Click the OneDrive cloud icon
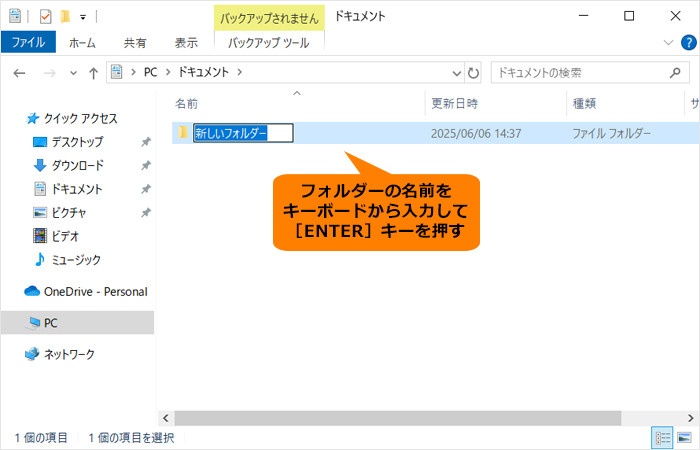 coord(32,291)
